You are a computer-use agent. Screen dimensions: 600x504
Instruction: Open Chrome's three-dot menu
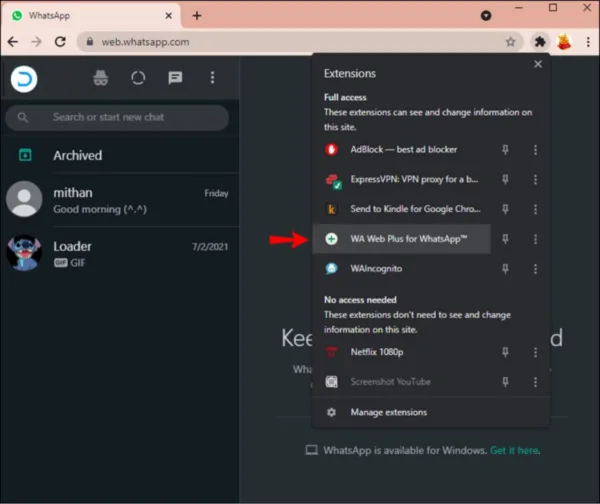click(x=588, y=42)
